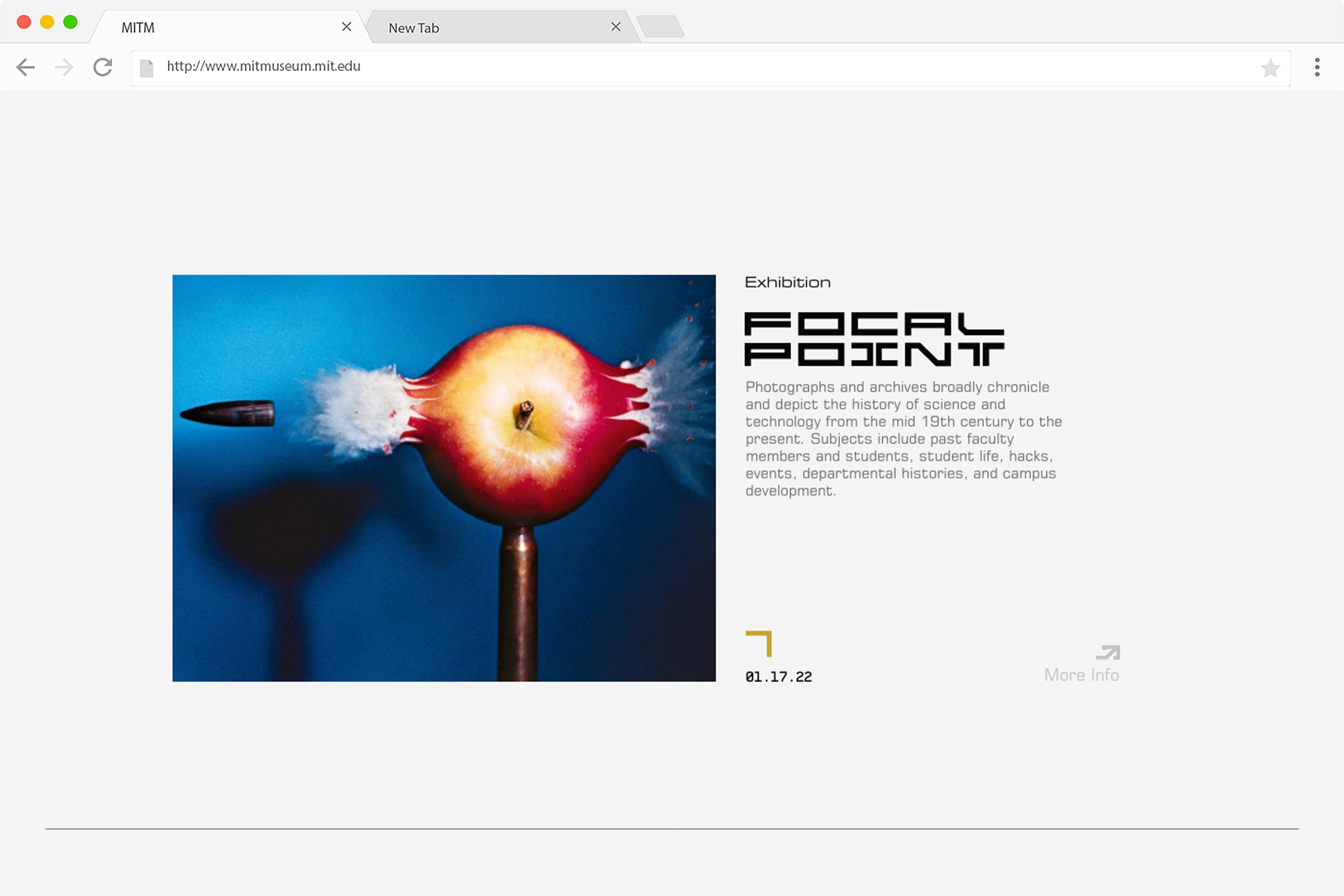The width and height of the screenshot is (1344, 896).
Task: Click the FOCAL POINT exhibition title
Action: [x=874, y=339]
